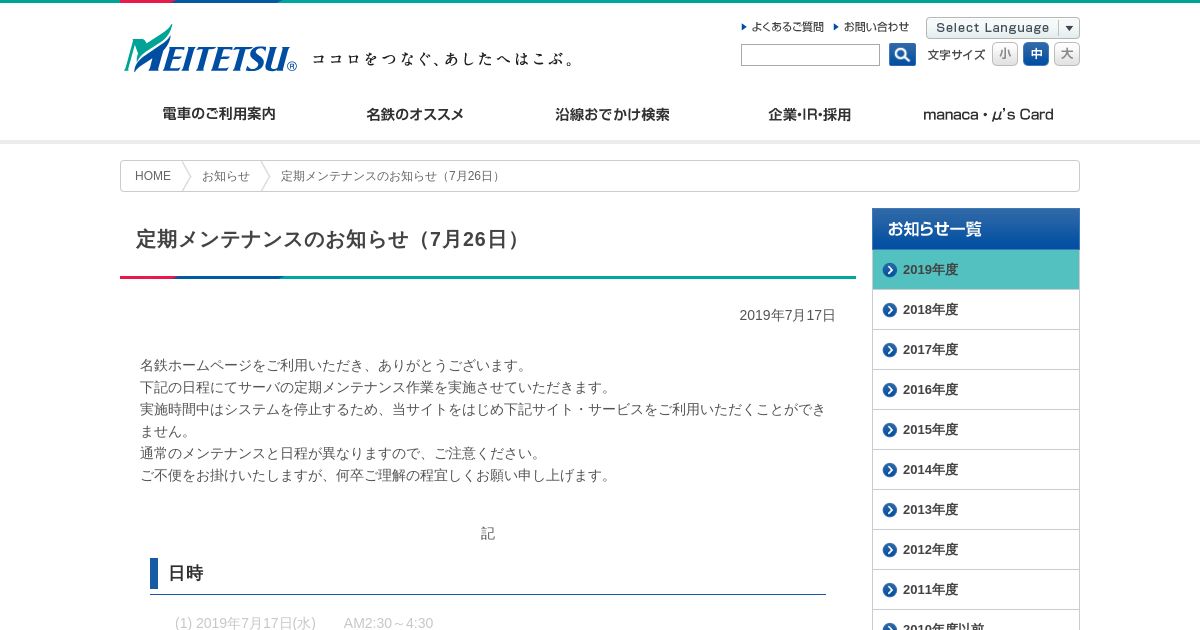Click the page title 定期メンテナンスのお知らせ
Screen dimensions: 1200x630
coord(330,240)
